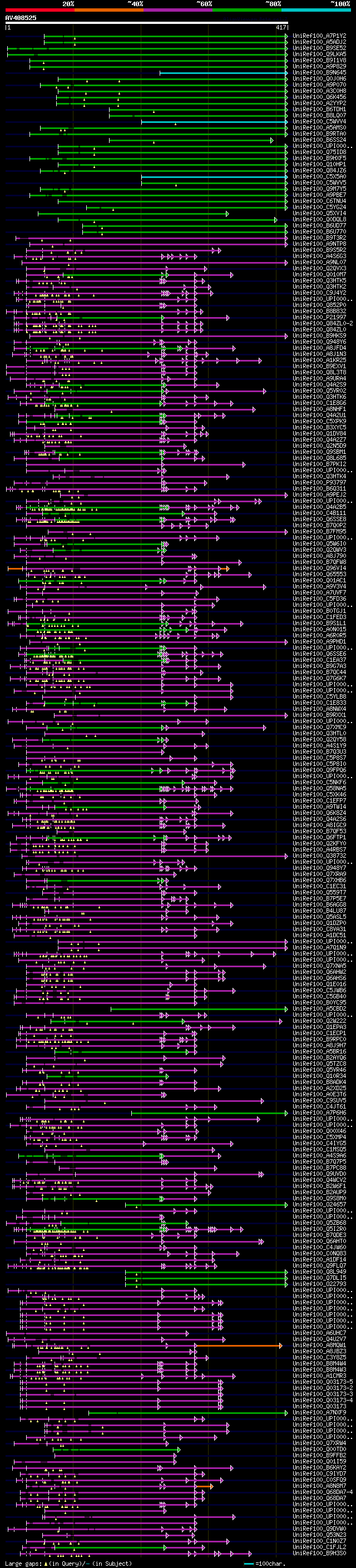Click label UniRef100_B9HKS9

point(319,335)
